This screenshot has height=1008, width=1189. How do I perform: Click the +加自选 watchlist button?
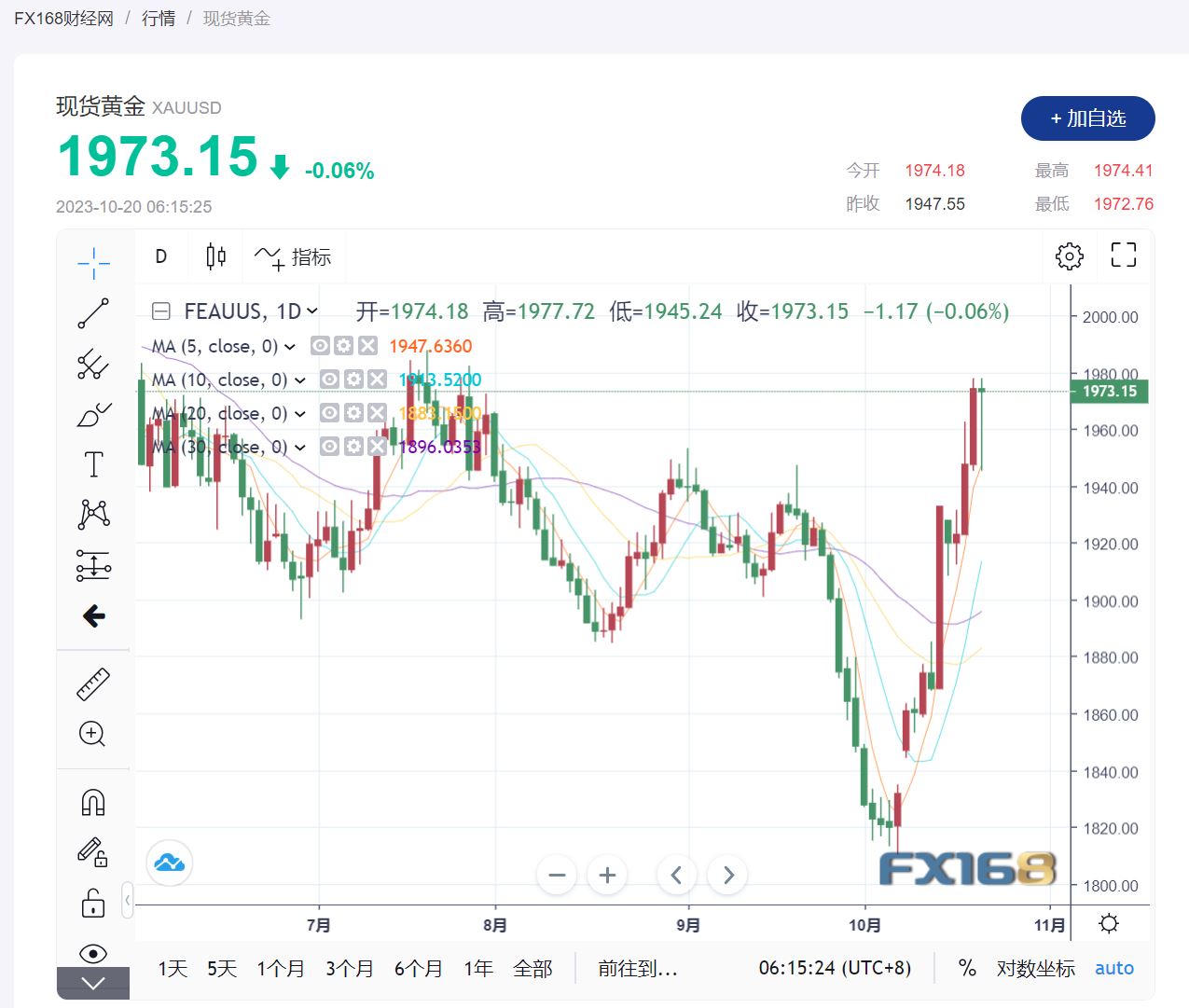[1087, 118]
